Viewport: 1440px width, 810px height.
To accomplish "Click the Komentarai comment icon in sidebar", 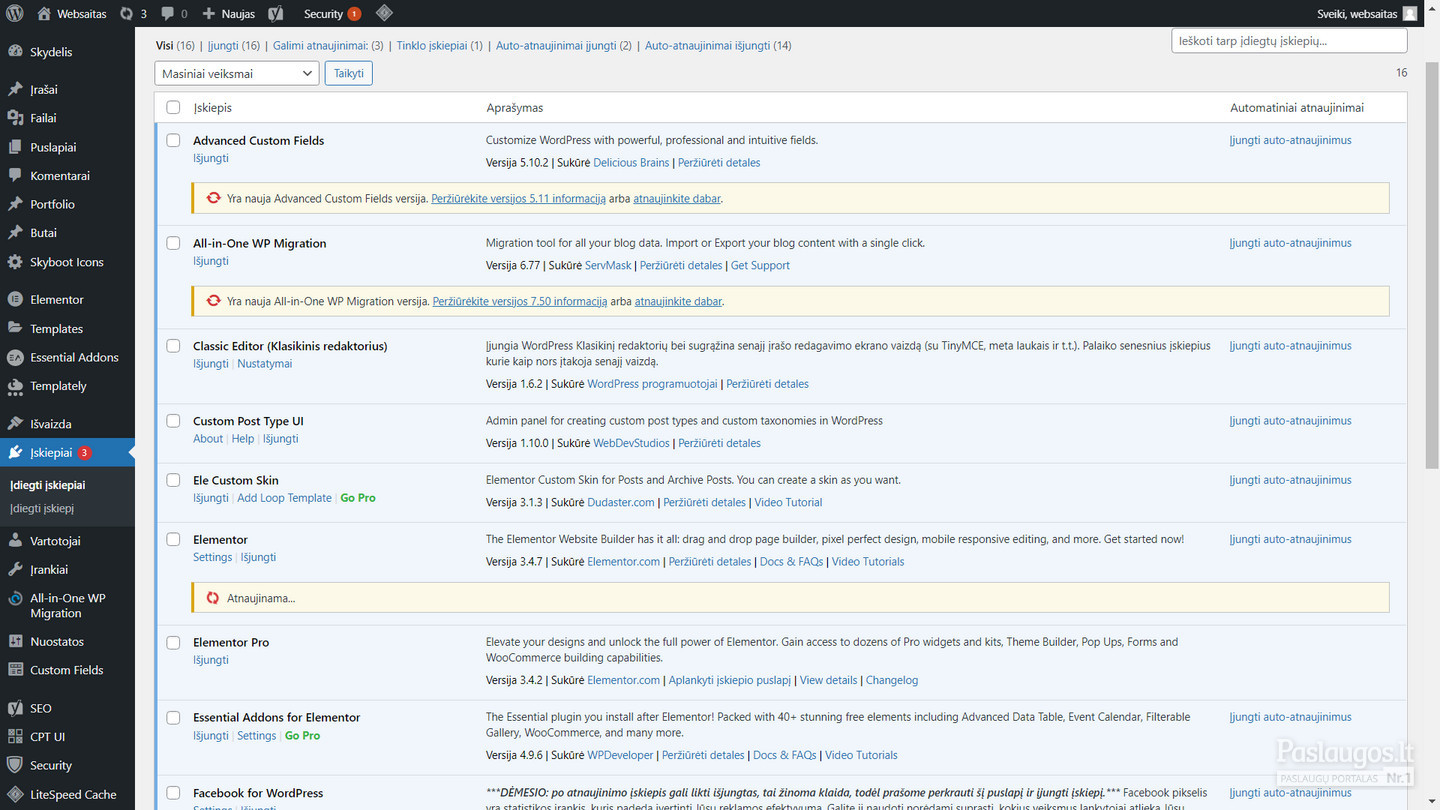I will click(15, 175).
